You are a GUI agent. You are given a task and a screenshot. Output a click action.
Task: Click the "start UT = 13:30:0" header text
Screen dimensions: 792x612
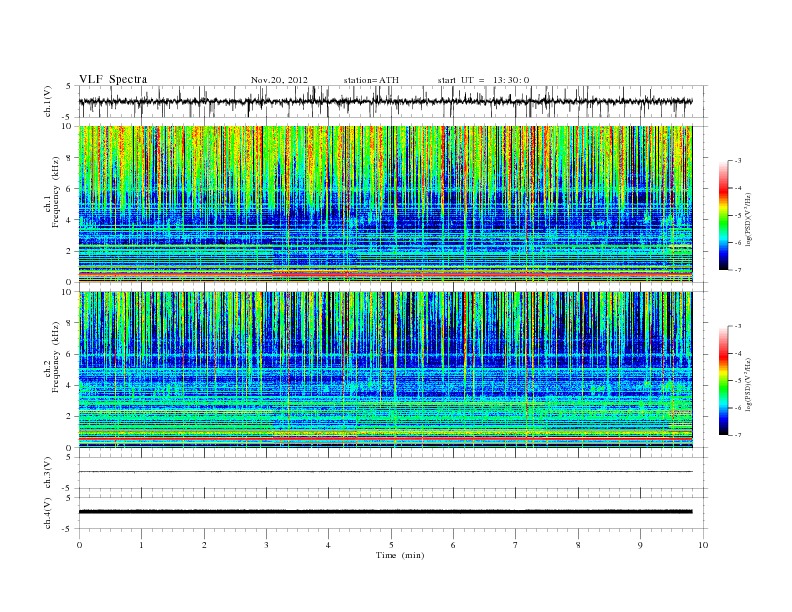[483, 80]
